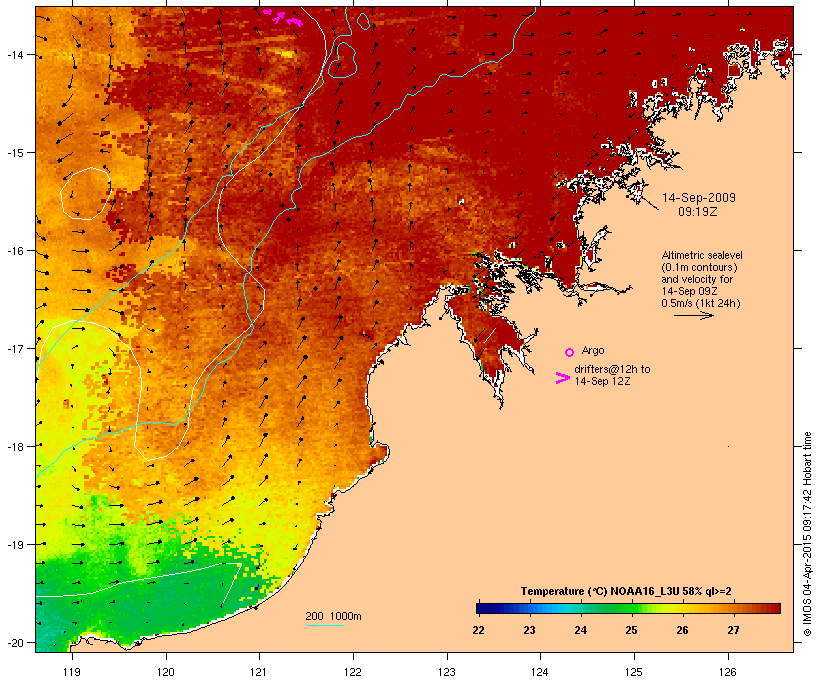Click the temperature color bar at 25
Image resolution: width=820 pixels, height=680 pixels.
point(632,608)
